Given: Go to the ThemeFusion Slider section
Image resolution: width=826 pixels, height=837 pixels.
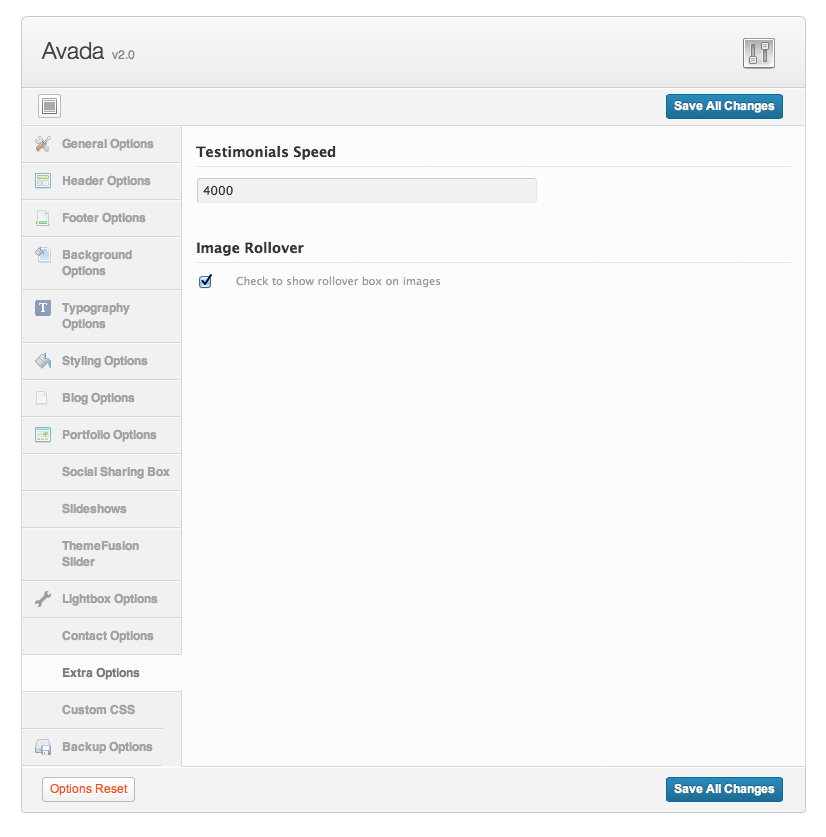Looking at the screenshot, I should 100,554.
